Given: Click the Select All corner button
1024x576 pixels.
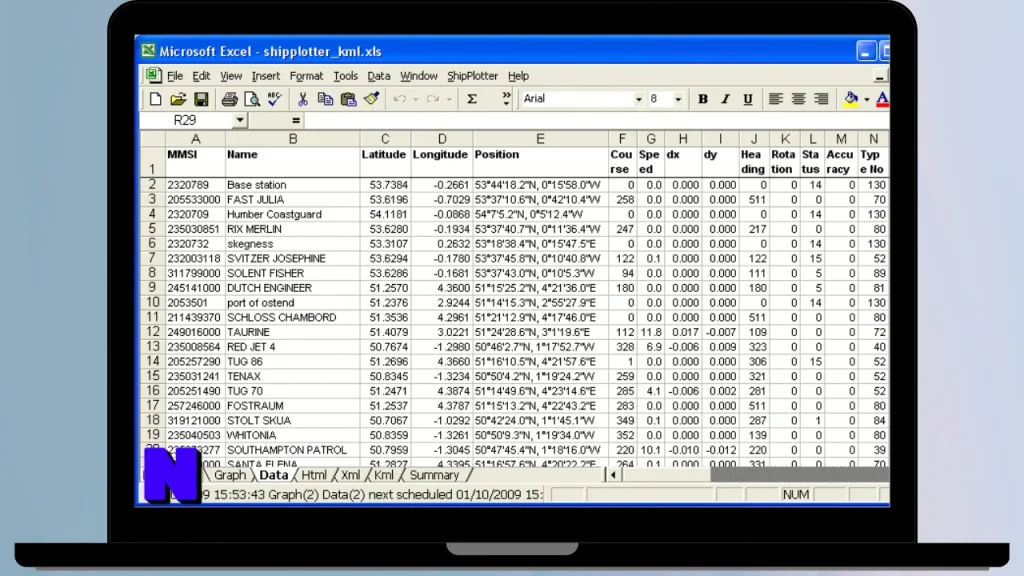Looking at the screenshot, I should tap(153, 138).
